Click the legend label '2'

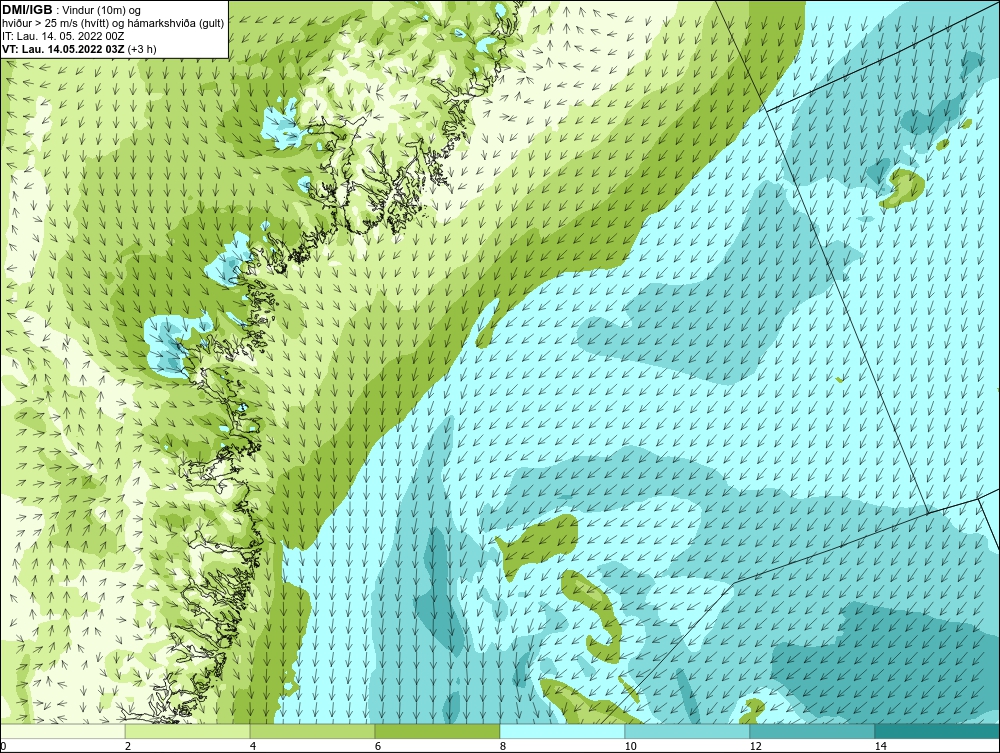[128, 746]
